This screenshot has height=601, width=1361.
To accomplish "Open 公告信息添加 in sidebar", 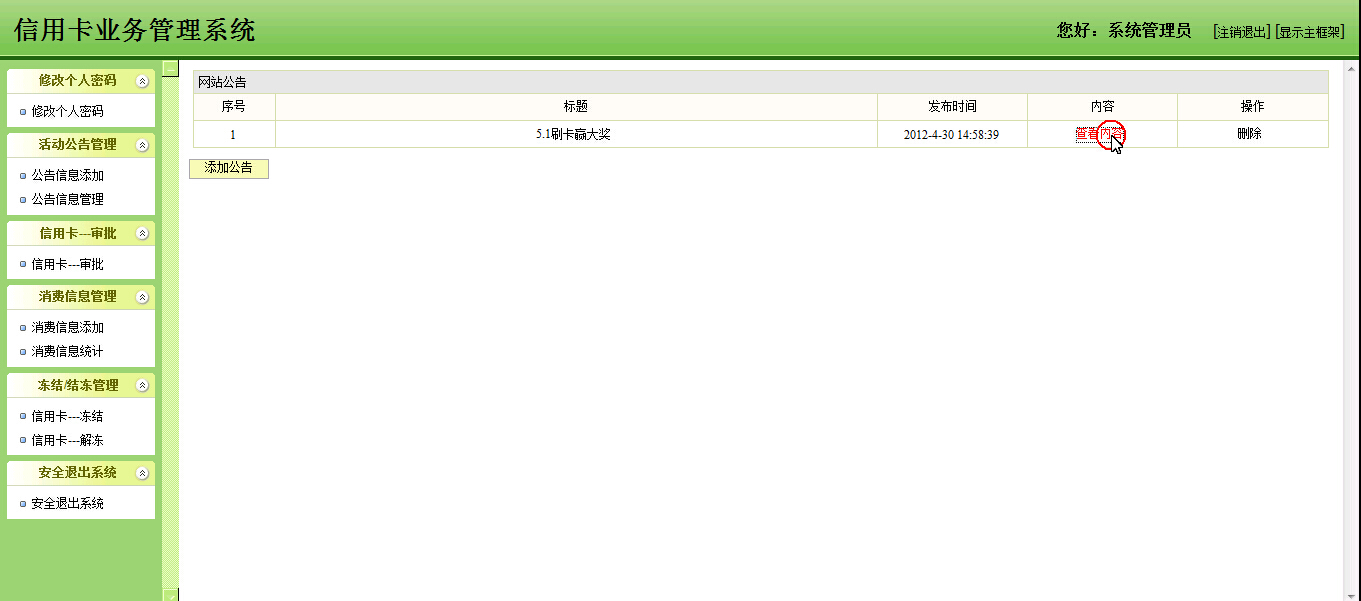I will pos(68,176).
